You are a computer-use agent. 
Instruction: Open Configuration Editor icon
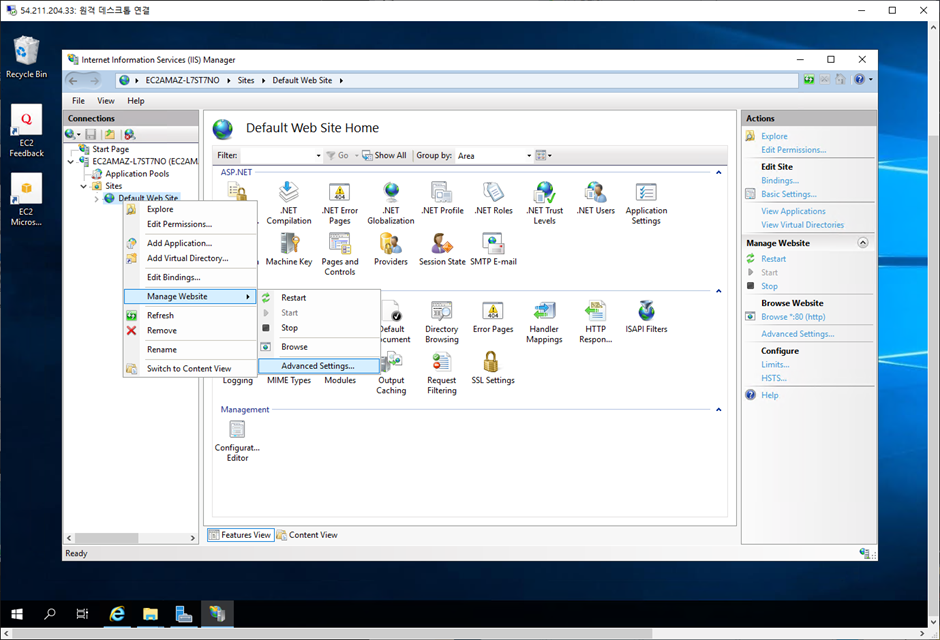coord(237,440)
